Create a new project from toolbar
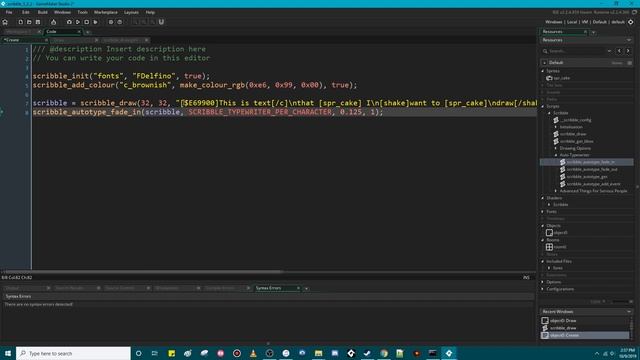640x360 pixels. click(x=20, y=22)
